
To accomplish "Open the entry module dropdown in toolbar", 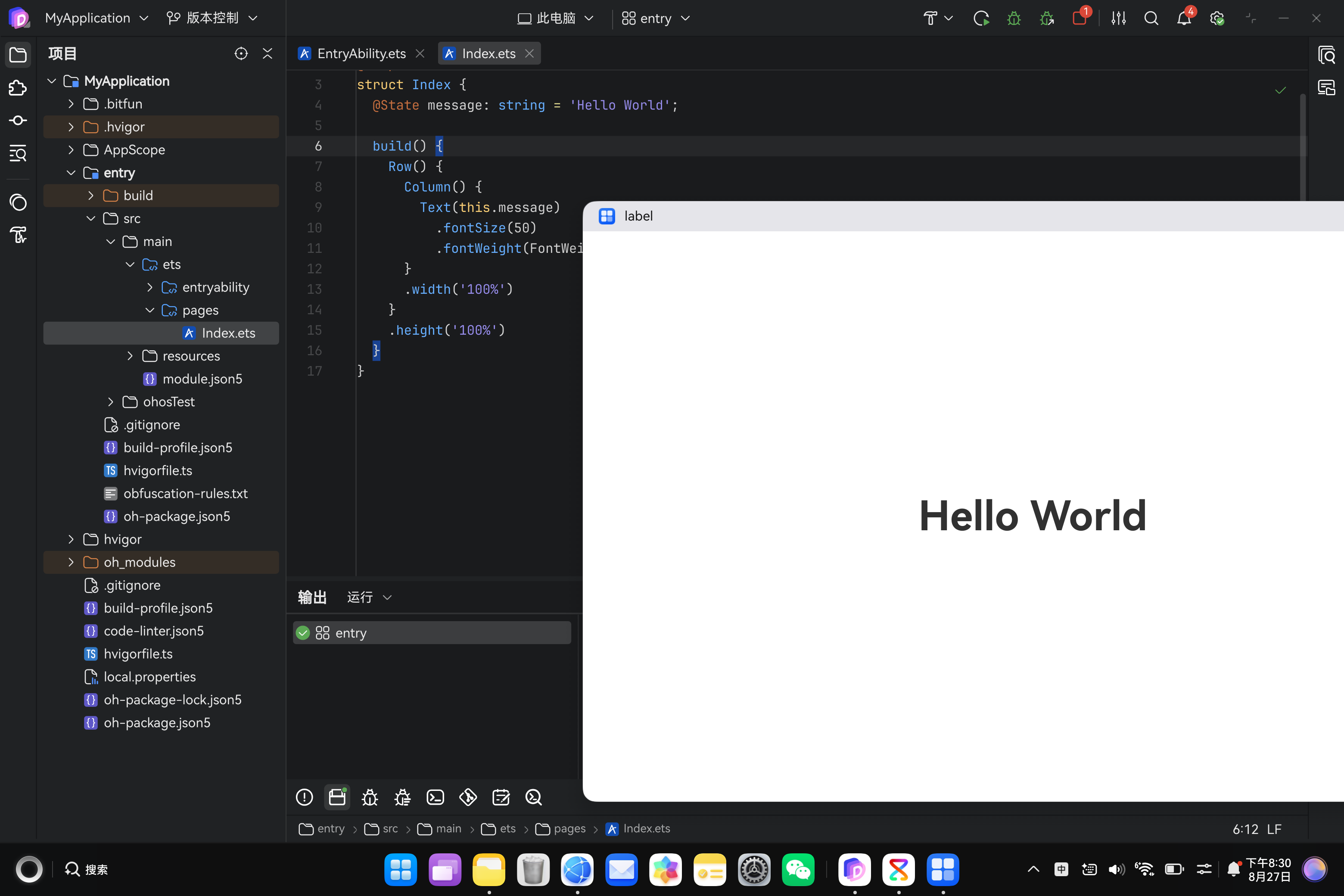I will (x=656, y=18).
